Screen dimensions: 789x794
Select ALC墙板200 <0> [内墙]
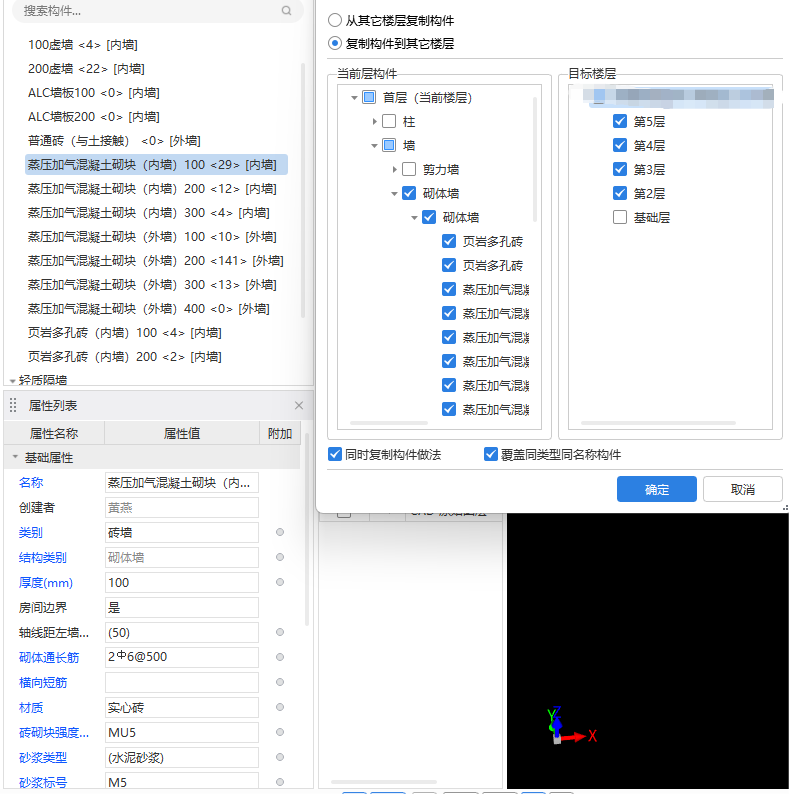(94, 116)
